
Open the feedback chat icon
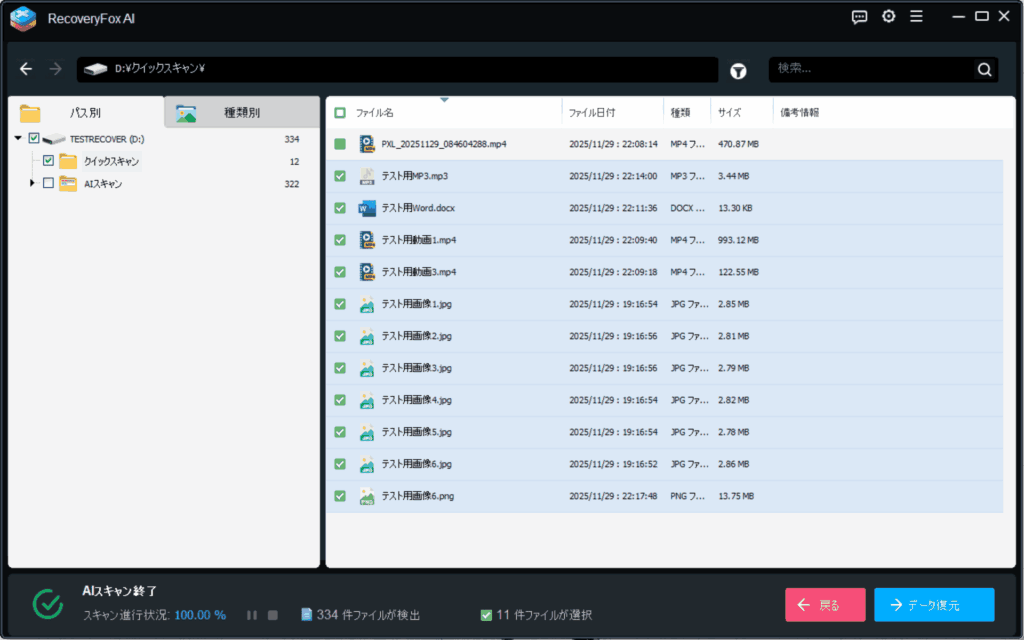pos(859,16)
